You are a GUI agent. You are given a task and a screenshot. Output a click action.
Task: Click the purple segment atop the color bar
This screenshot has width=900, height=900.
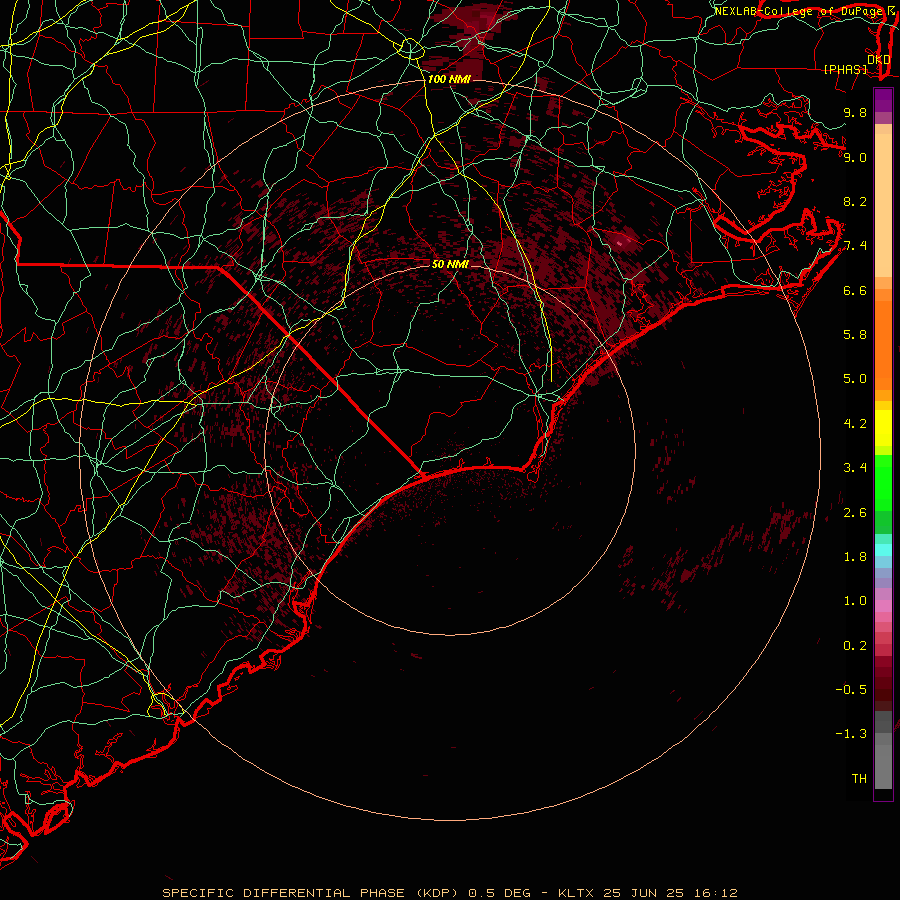883,100
